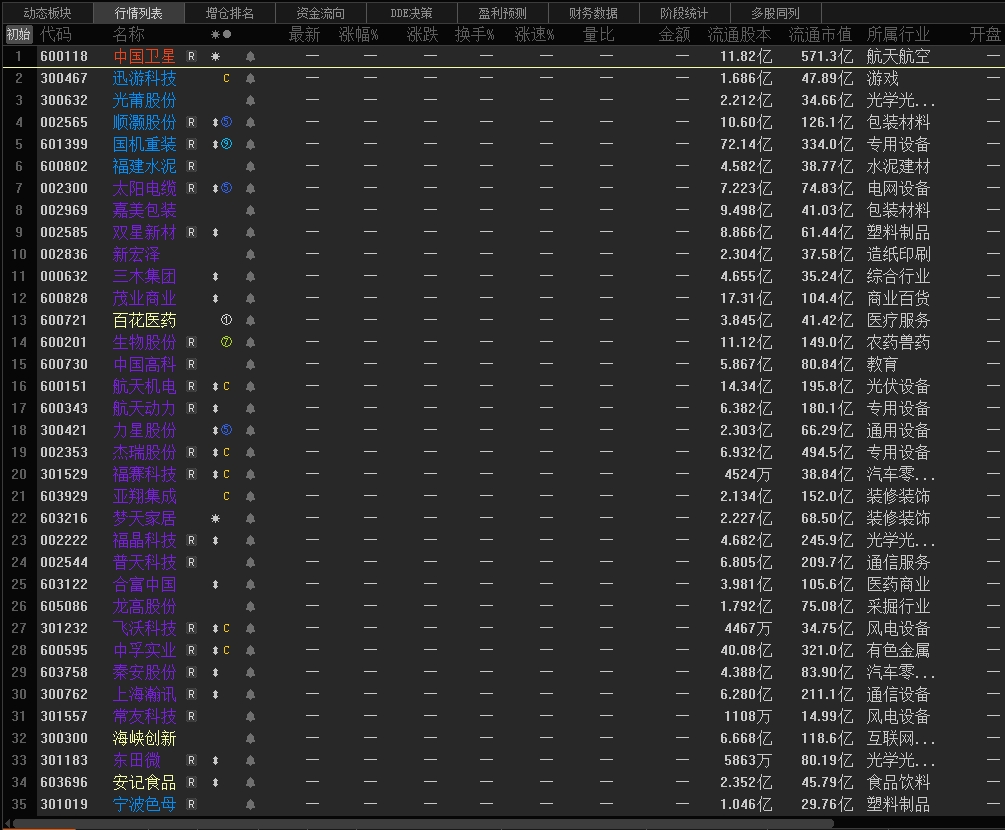Select stock code 301557
The height and width of the screenshot is (830, 1005).
(63, 716)
